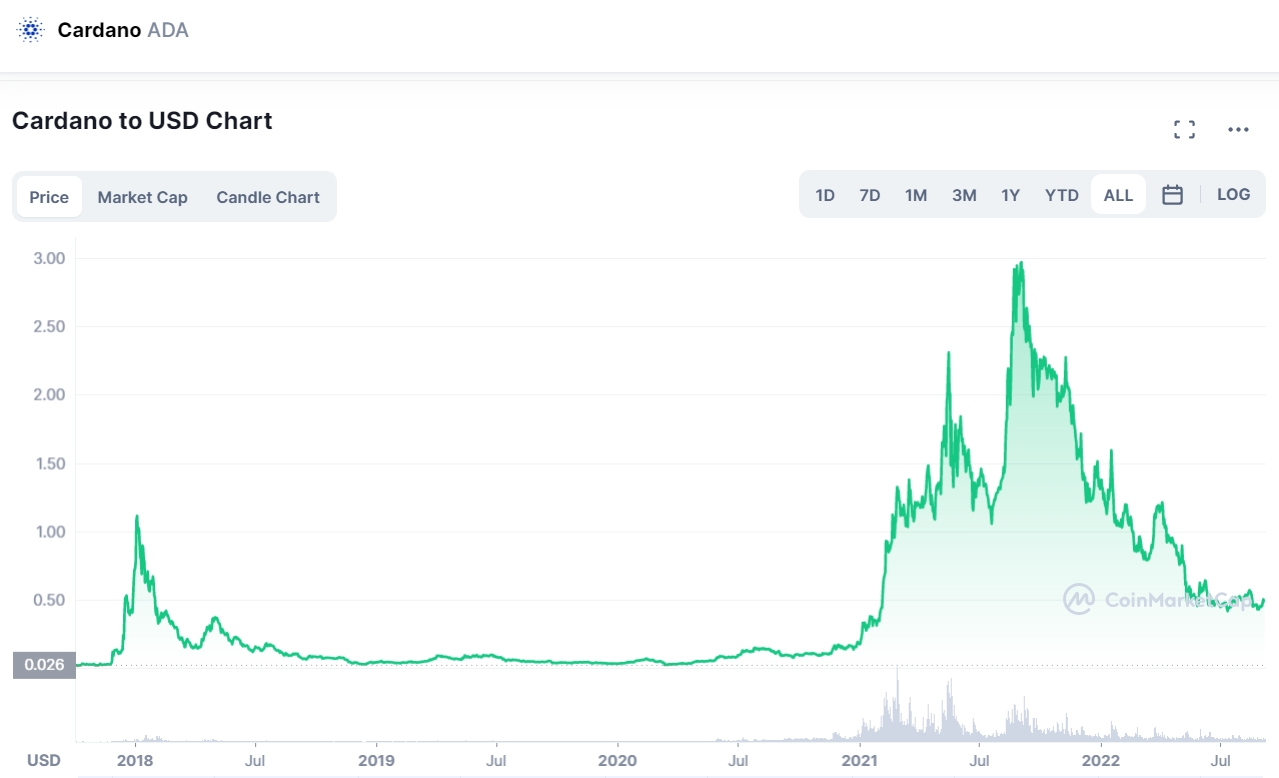The height and width of the screenshot is (778, 1279).
Task: Click the 2022 x-axis label
Action: (x=1101, y=760)
